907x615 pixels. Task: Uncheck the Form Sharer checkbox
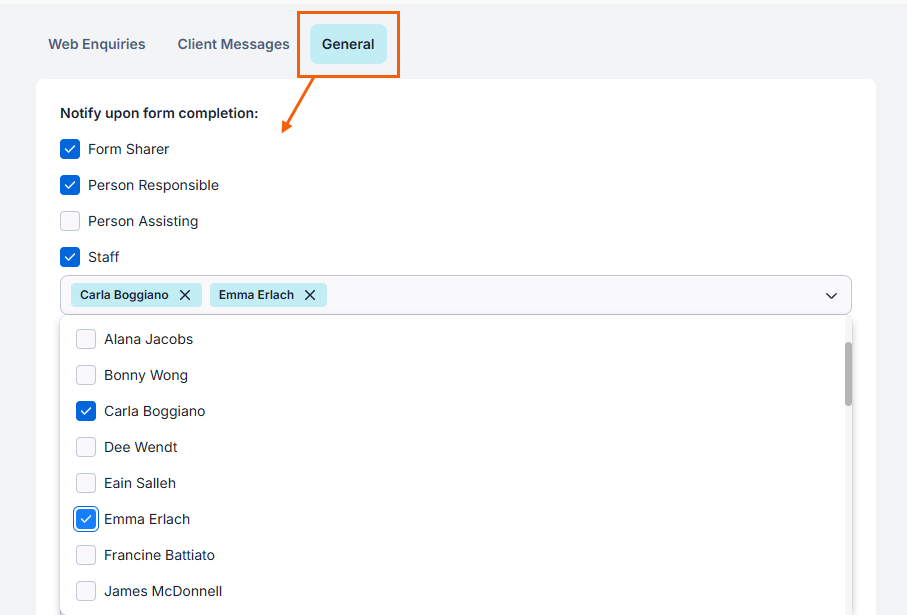pos(70,149)
